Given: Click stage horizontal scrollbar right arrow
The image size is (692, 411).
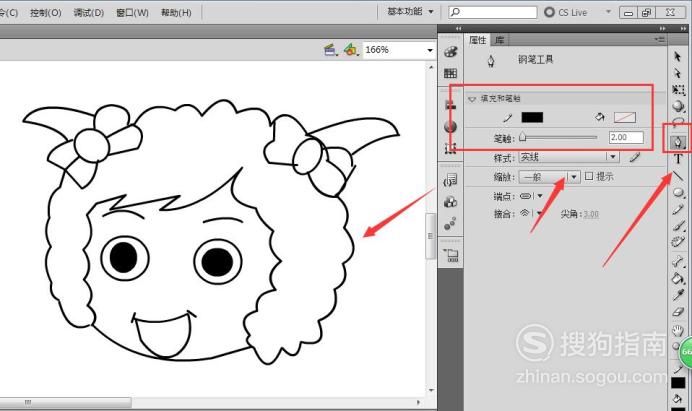Looking at the screenshot, I should 418,402.
